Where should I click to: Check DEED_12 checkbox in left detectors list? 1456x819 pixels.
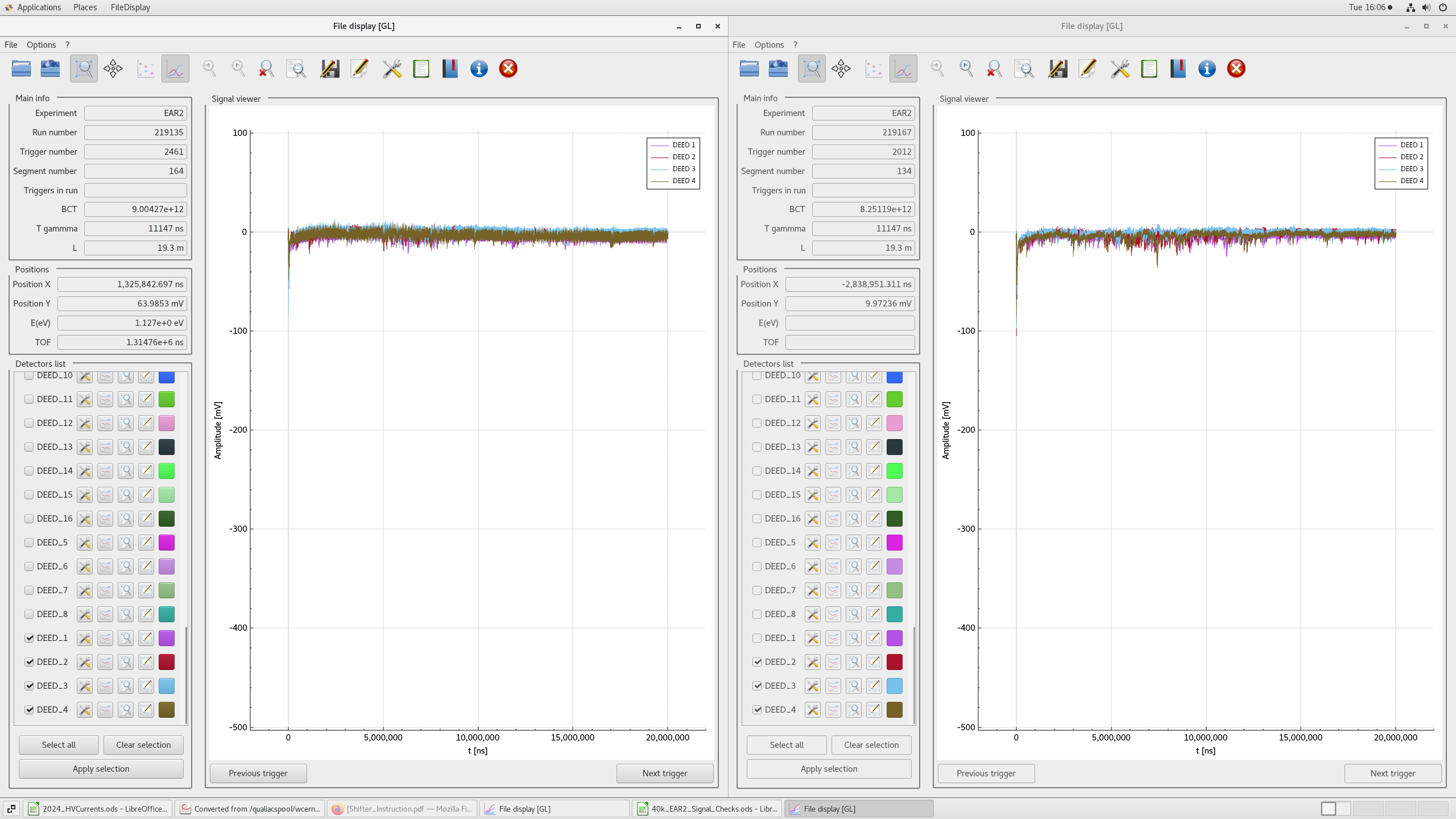coord(29,423)
